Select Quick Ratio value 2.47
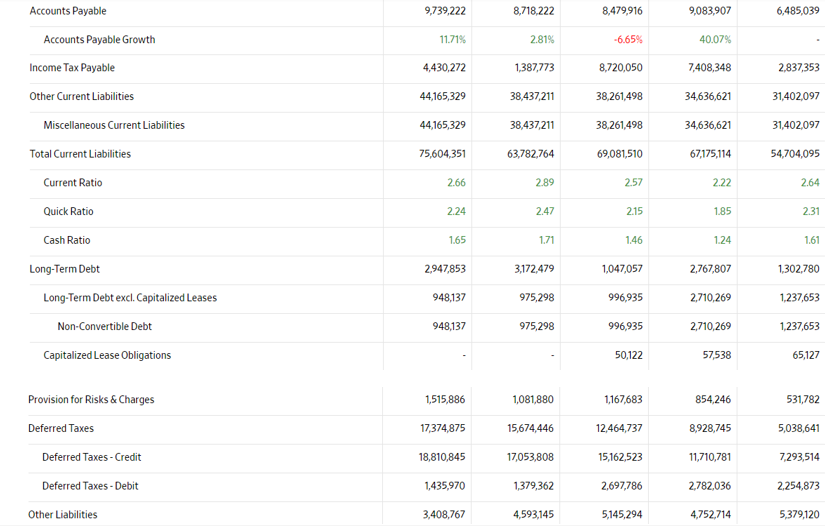This screenshot has height=526, width=825. coord(545,211)
